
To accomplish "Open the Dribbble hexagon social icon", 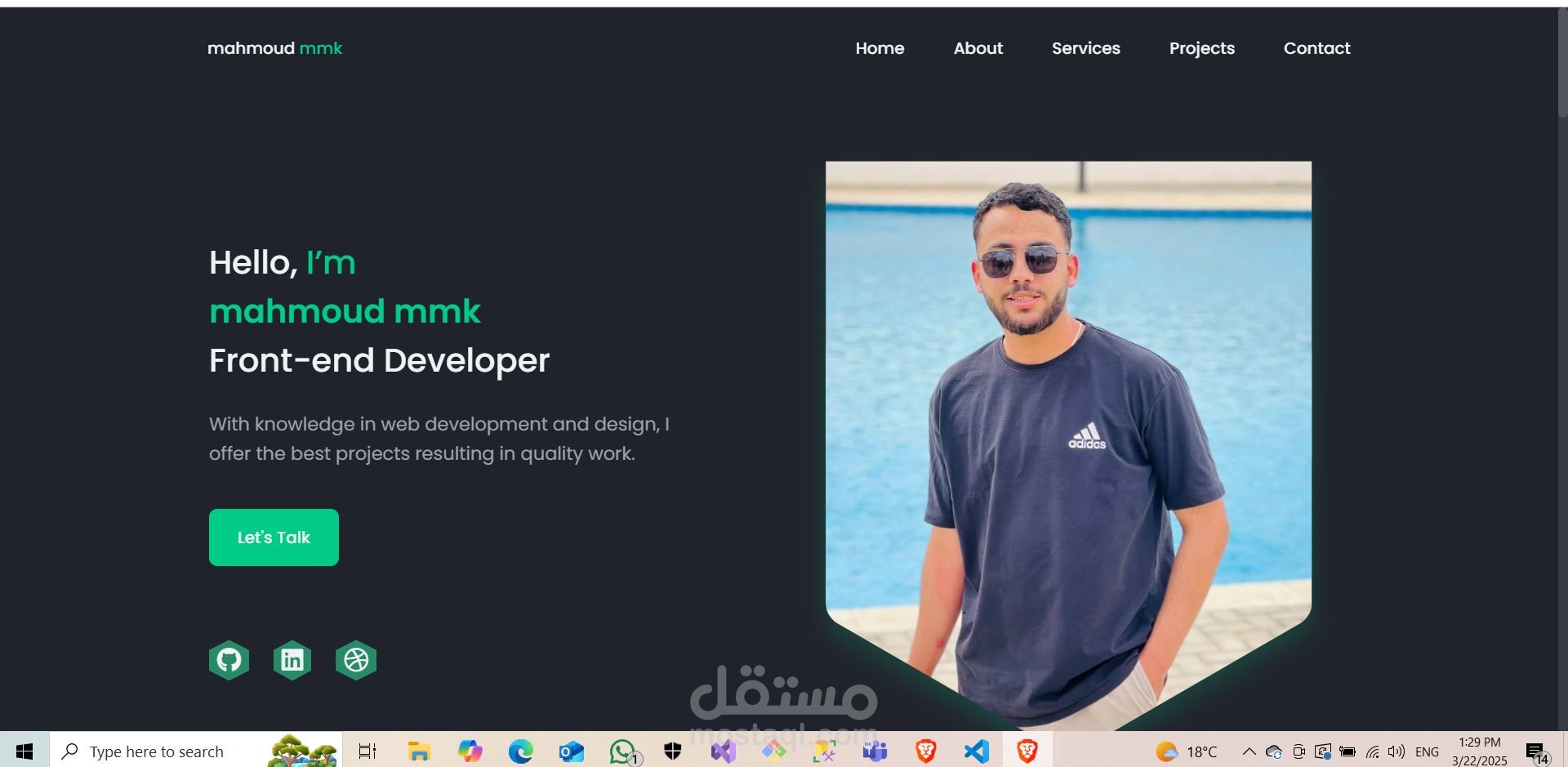I will (356, 660).
